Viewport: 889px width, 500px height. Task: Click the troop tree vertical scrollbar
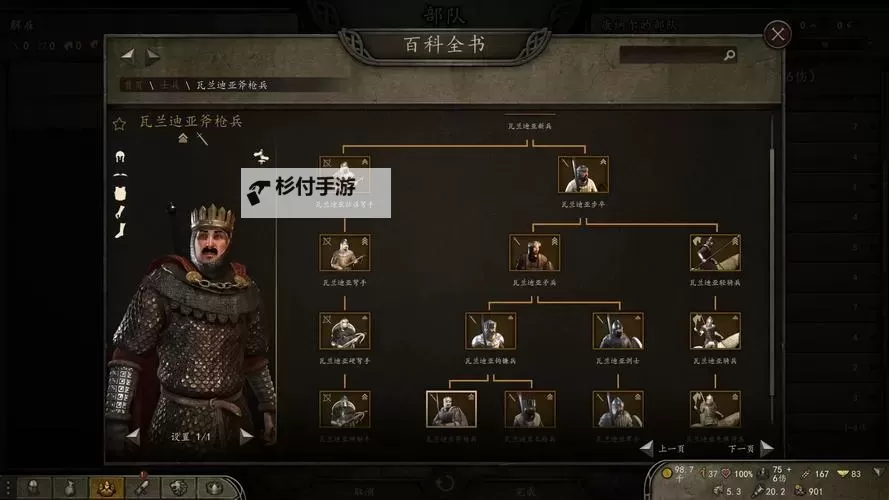(772, 255)
